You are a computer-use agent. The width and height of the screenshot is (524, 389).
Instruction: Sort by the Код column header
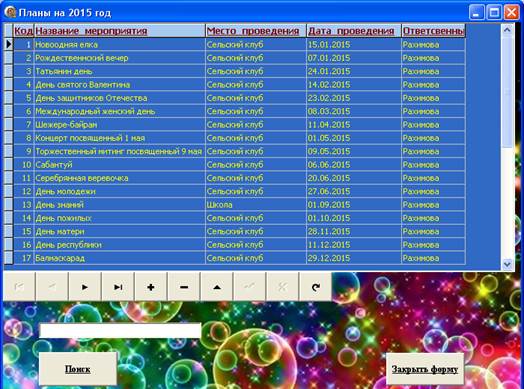pos(24,31)
